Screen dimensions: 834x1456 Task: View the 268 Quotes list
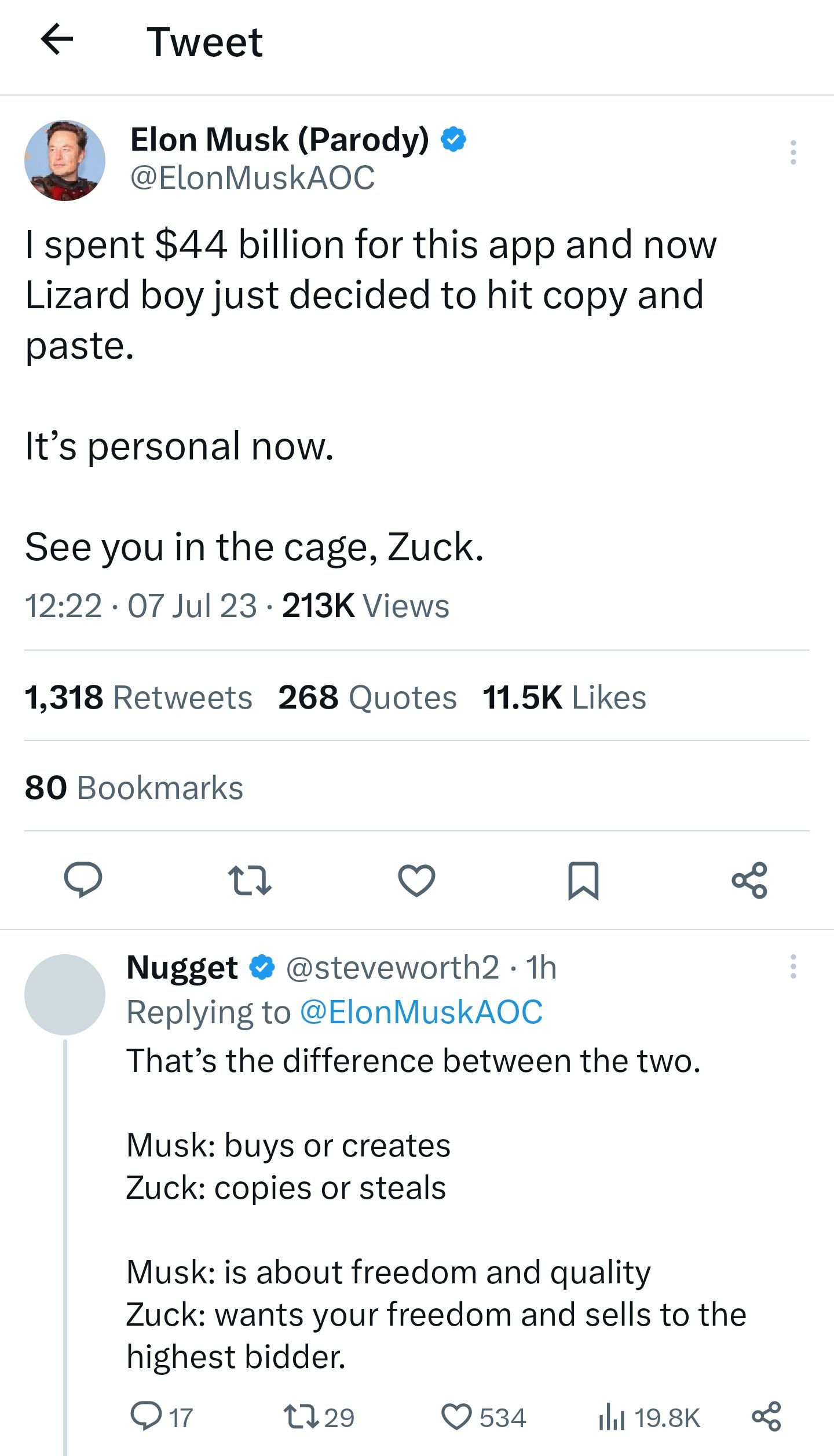[367, 697]
